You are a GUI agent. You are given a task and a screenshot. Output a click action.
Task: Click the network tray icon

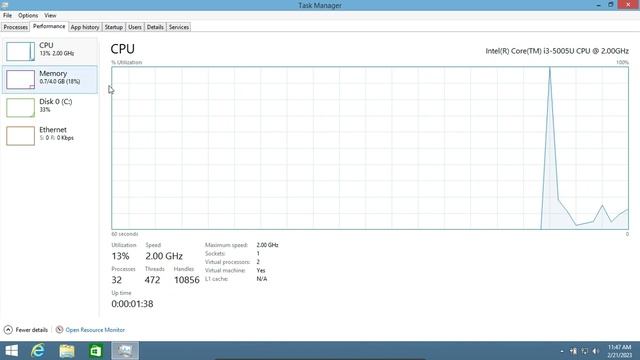coord(585,351)
